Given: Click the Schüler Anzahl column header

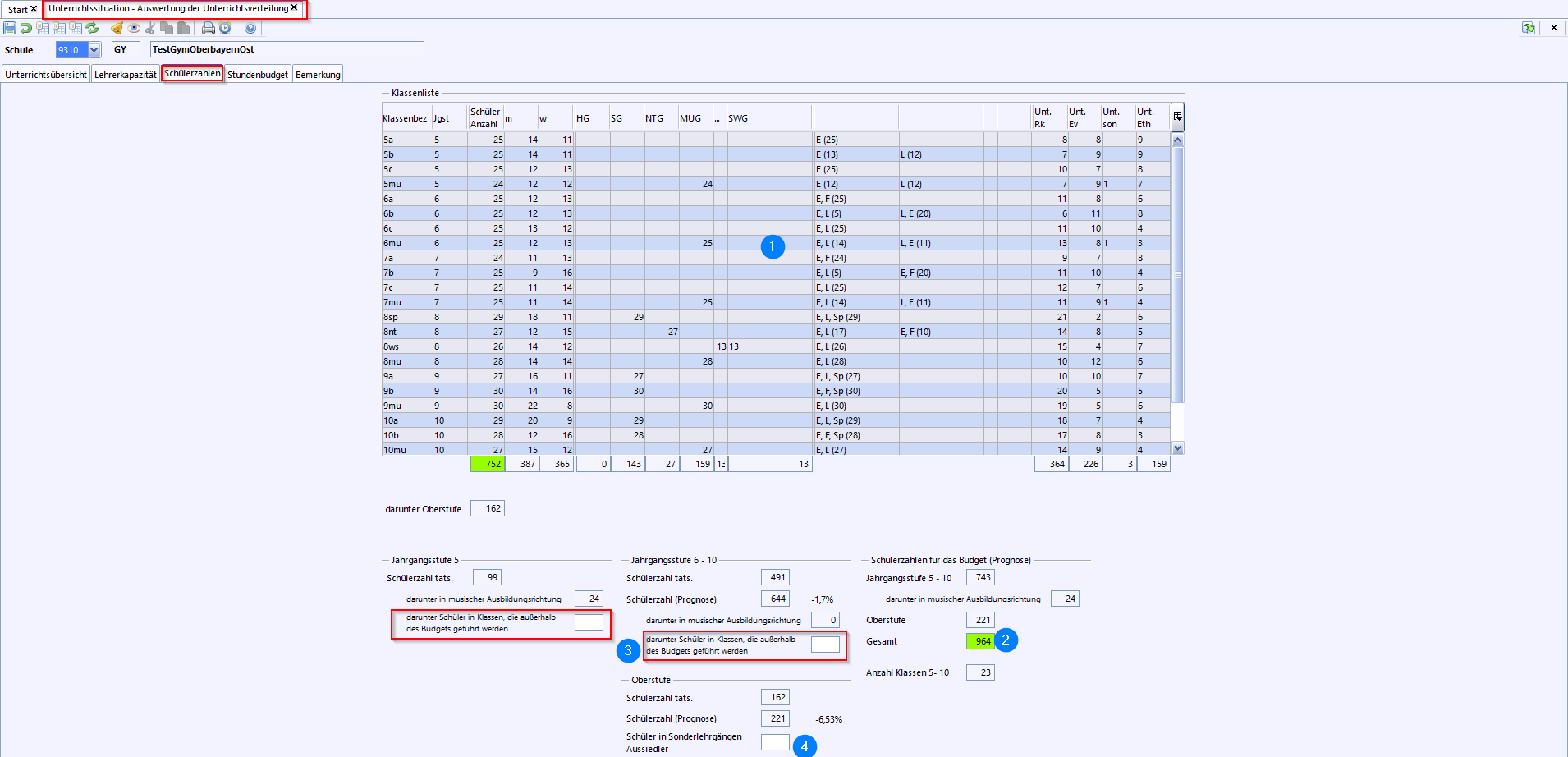Looking at the screenshot, I should (486, 117).
